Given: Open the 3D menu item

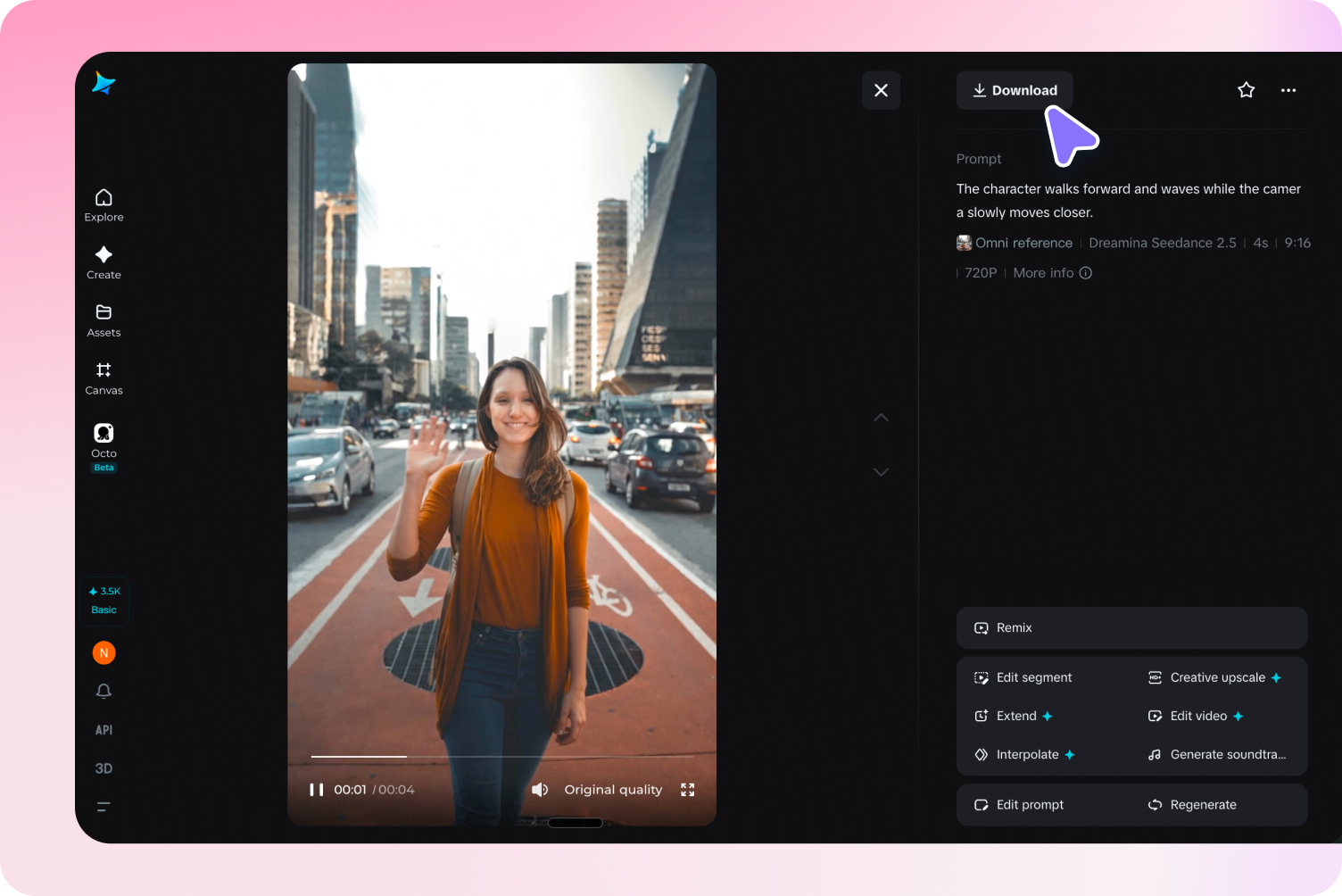Looking at the screenshot, I should 104,768.
